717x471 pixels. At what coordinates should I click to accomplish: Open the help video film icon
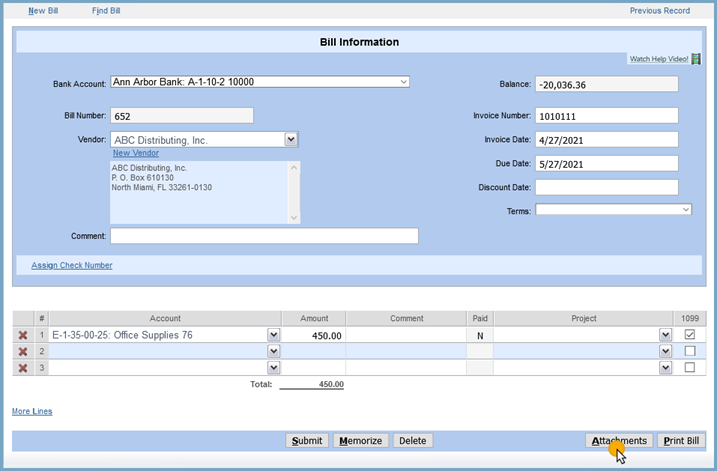(696, 59)
